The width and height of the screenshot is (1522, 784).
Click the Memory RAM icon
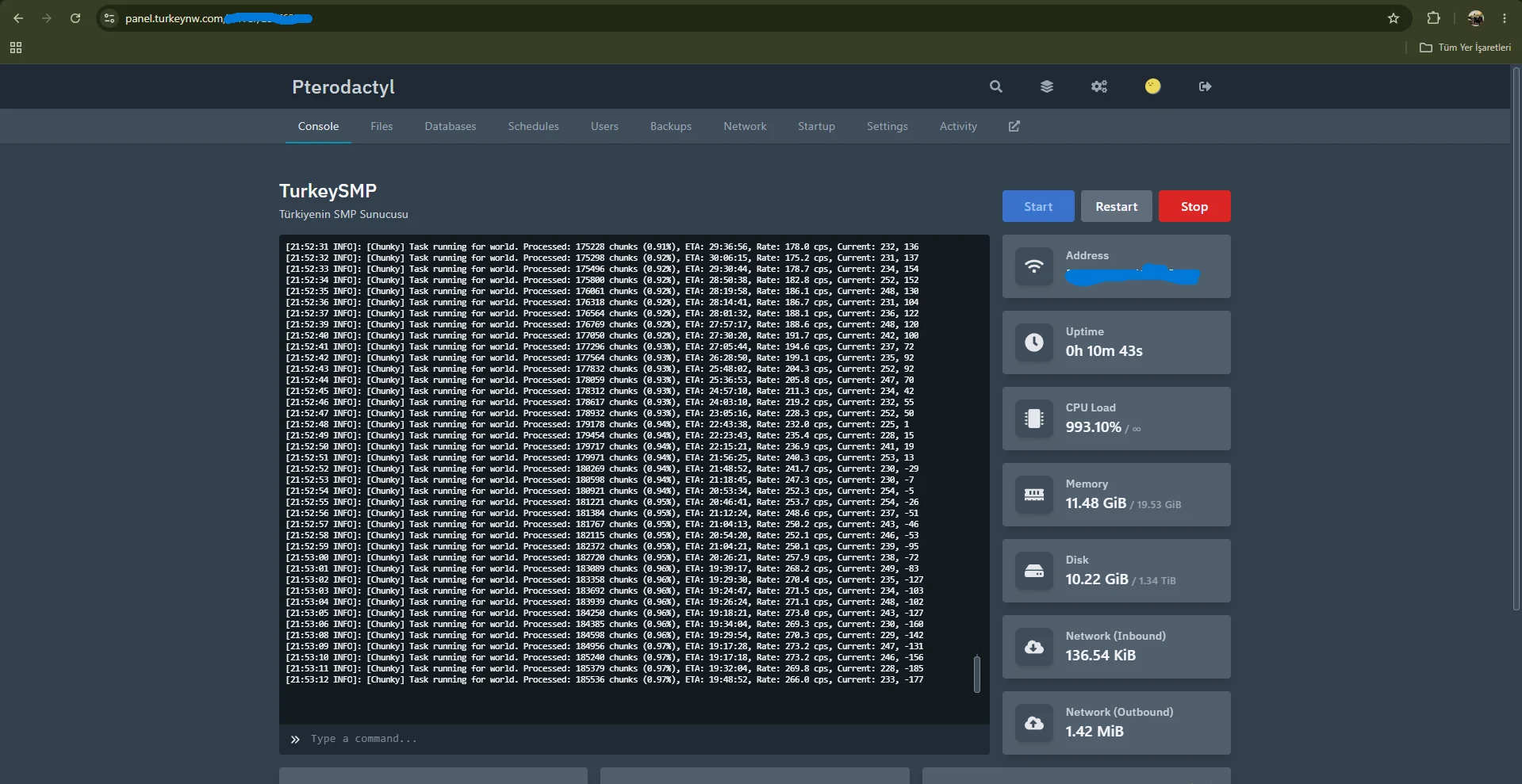coord(1034,495)
